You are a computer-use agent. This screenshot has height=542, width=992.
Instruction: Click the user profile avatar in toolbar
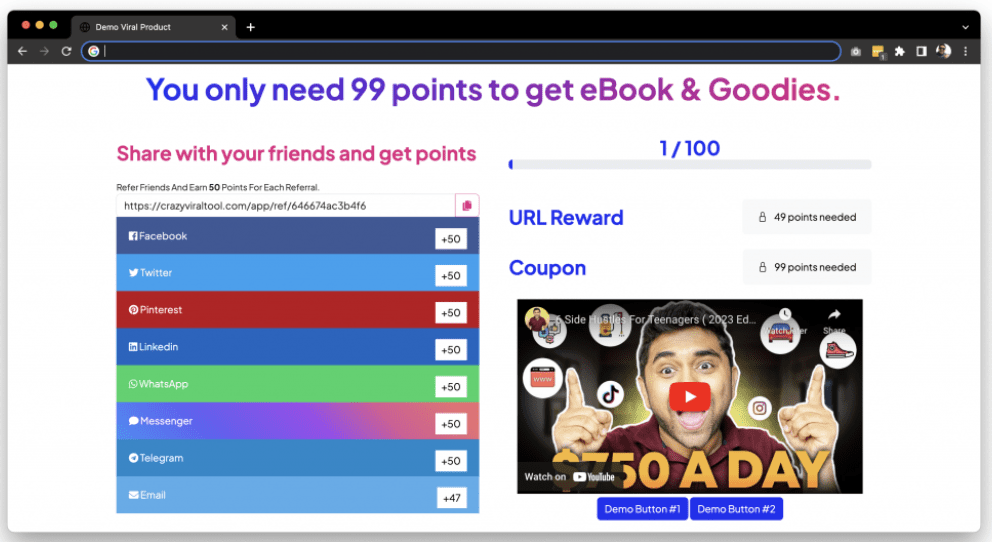[943, 51]
